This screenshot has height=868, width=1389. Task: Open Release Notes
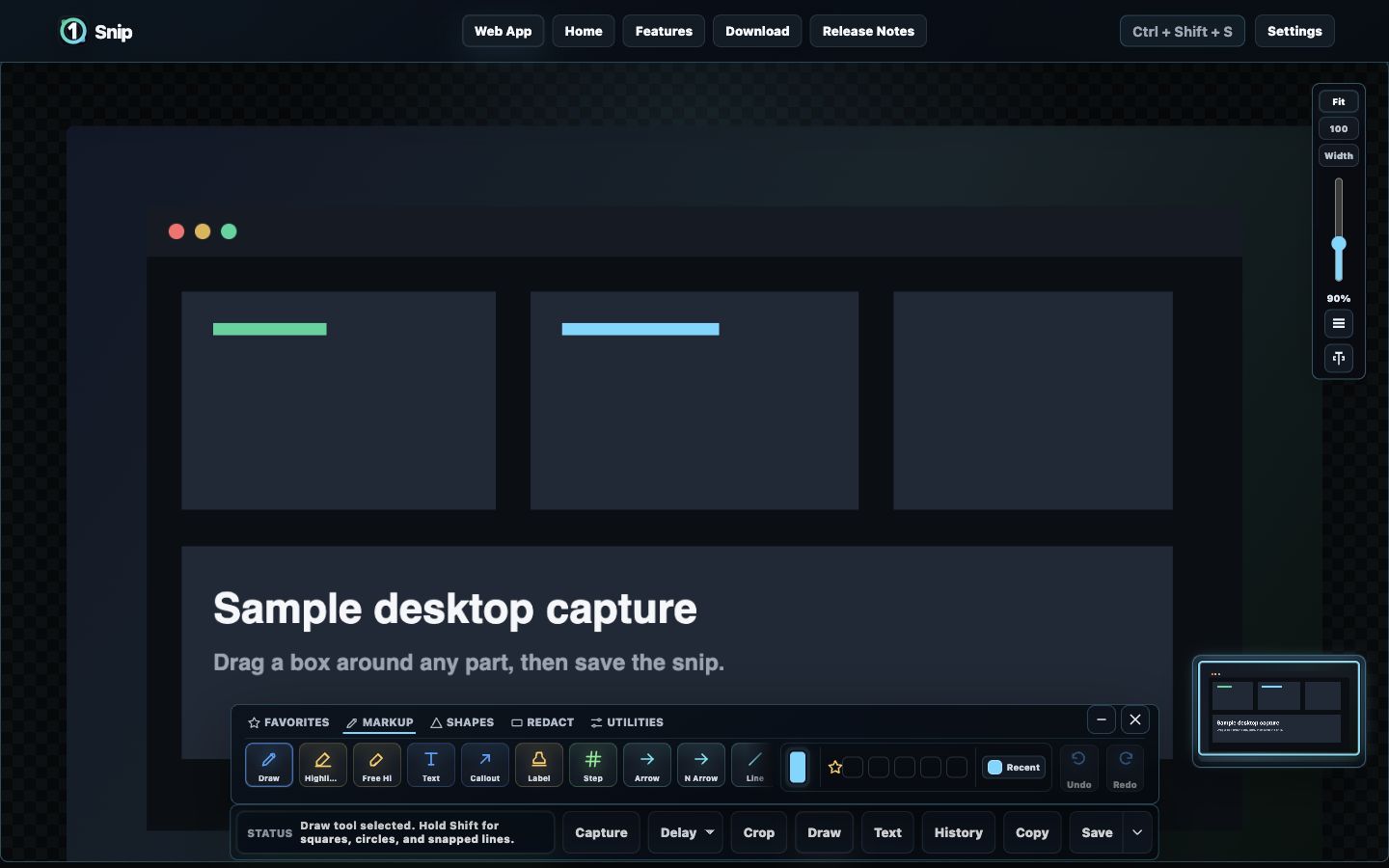(x=868, y=31)
